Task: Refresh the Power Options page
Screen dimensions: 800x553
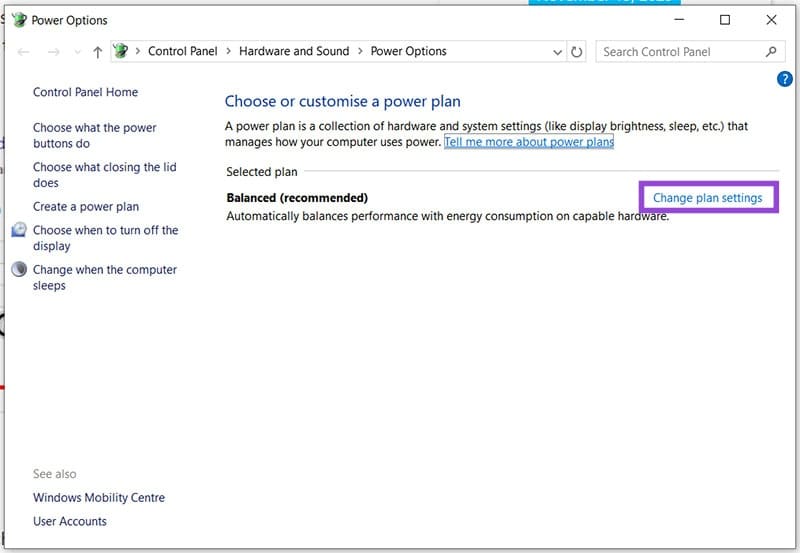Action: coord(577,52)
